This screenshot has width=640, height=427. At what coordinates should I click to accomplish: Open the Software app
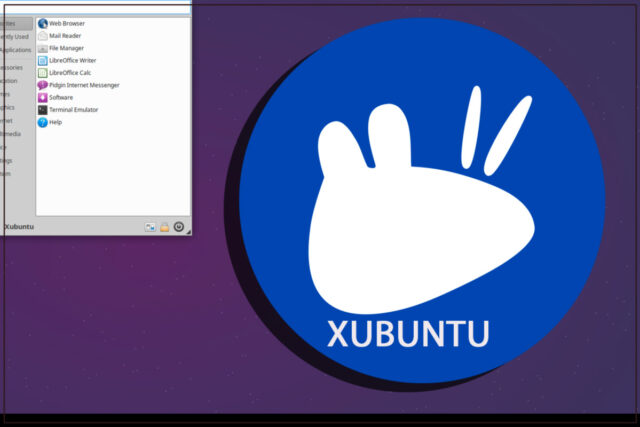[x=113, y=97]
